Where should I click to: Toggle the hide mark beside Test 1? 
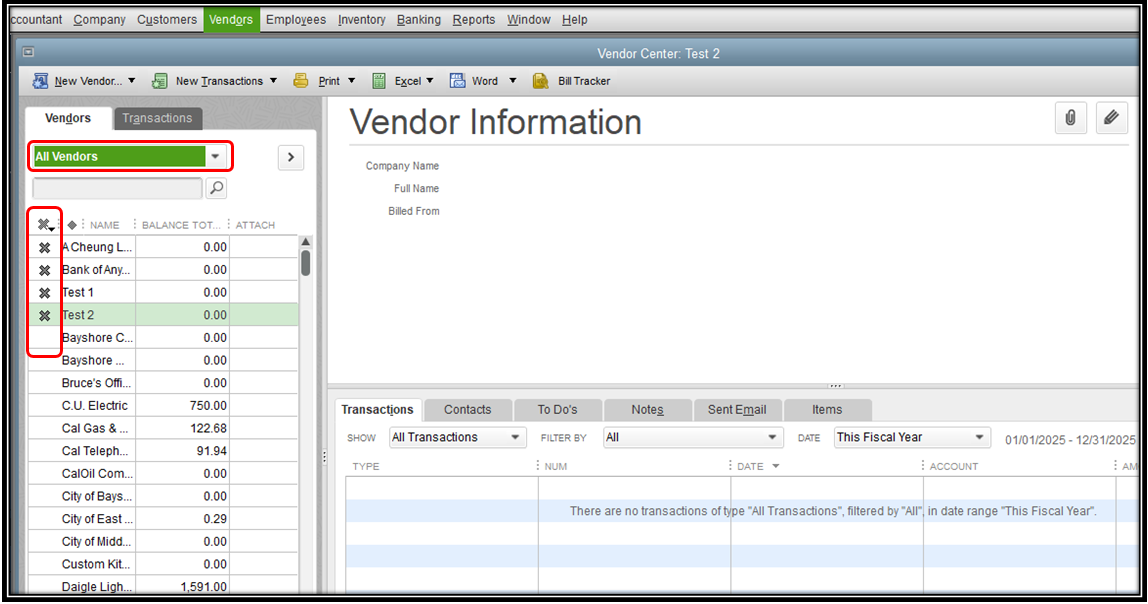[43, 292]
